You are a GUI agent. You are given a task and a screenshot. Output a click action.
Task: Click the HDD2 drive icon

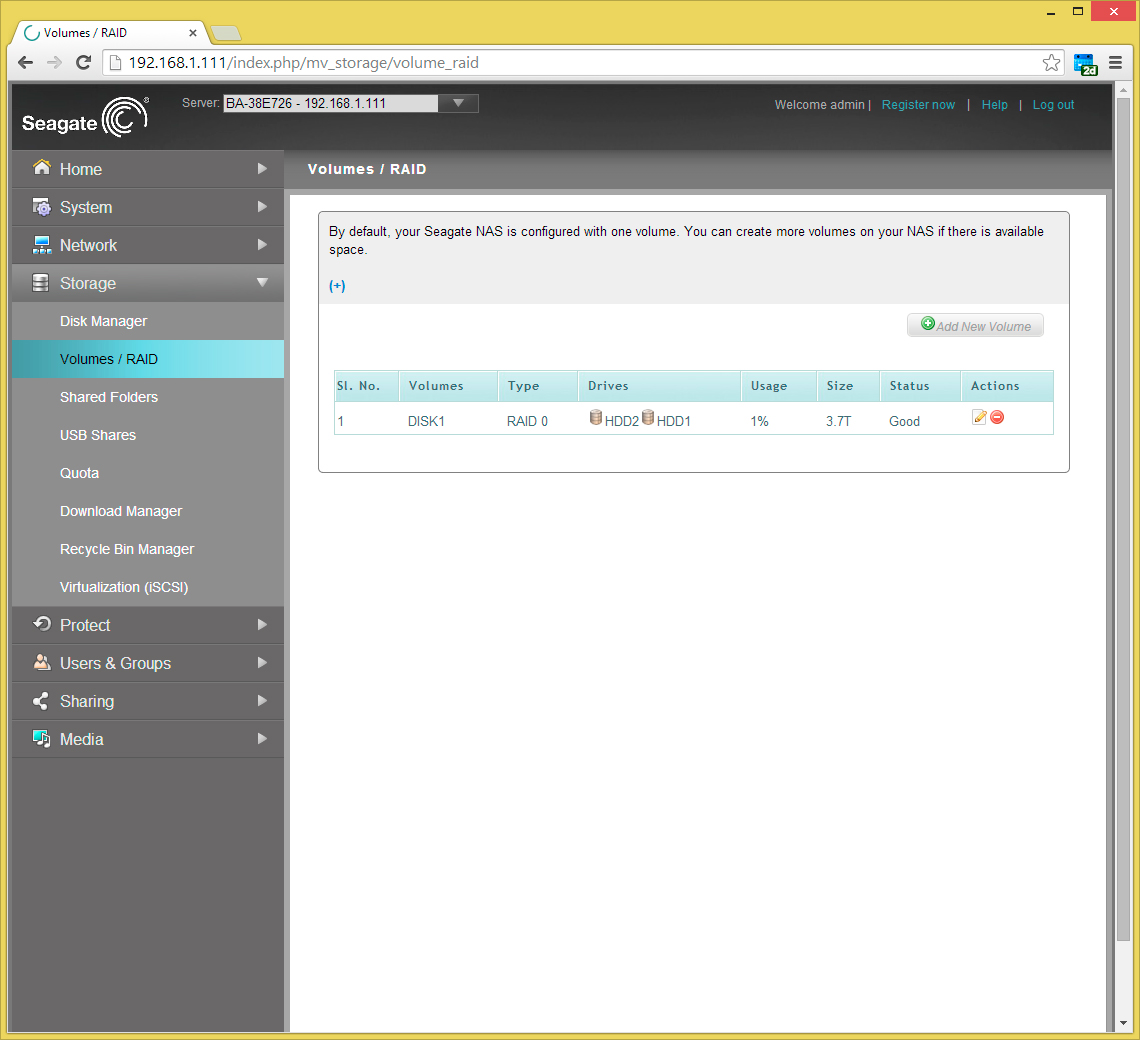tap(595, 417)
